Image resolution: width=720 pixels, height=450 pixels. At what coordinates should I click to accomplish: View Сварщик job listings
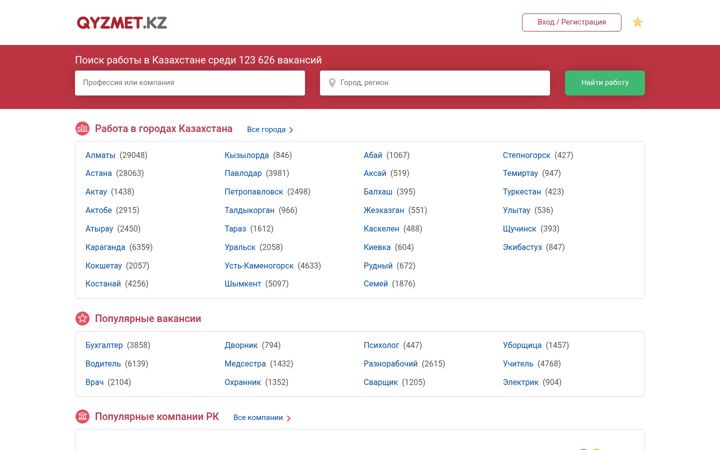[x=380, y=382]
